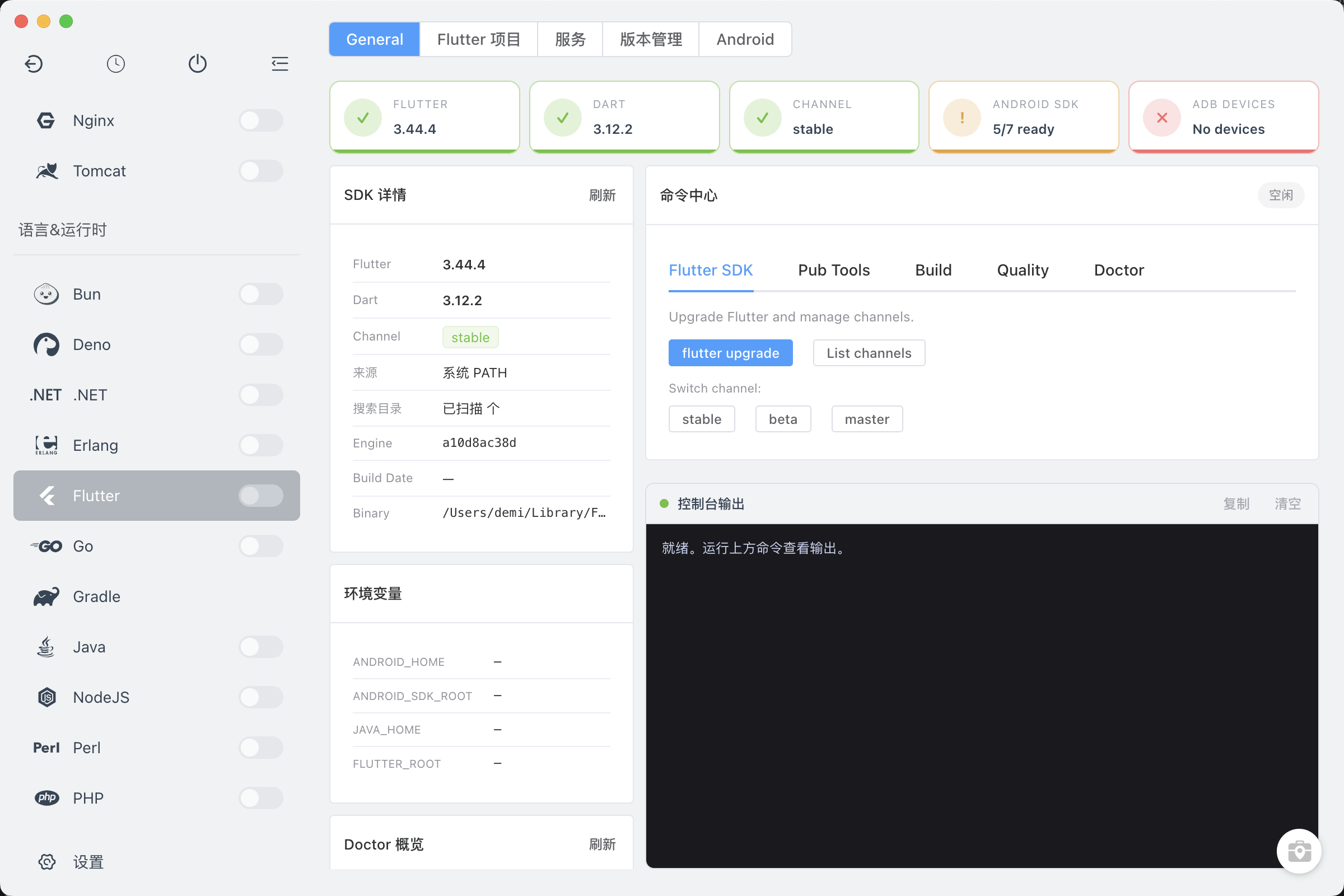Collapse sidebar with the menu-fold icon
The width and height of the screenshot is (1344, 896).
[280, 63]
